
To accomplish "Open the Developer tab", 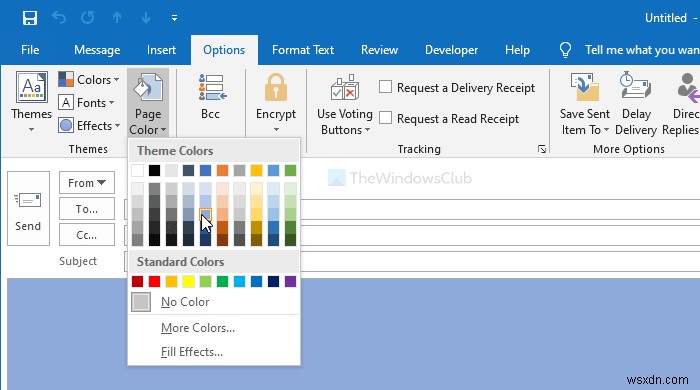I will tap(451, 50).
